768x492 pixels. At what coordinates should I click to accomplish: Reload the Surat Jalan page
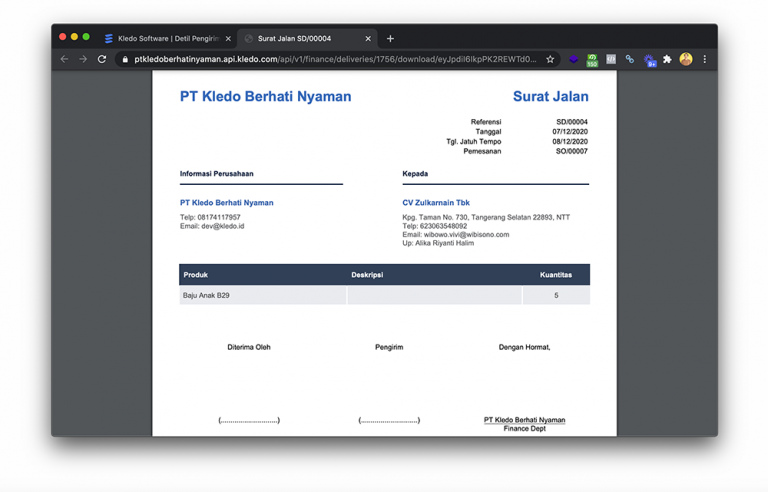pyautogui.click(x=102, y=59)
